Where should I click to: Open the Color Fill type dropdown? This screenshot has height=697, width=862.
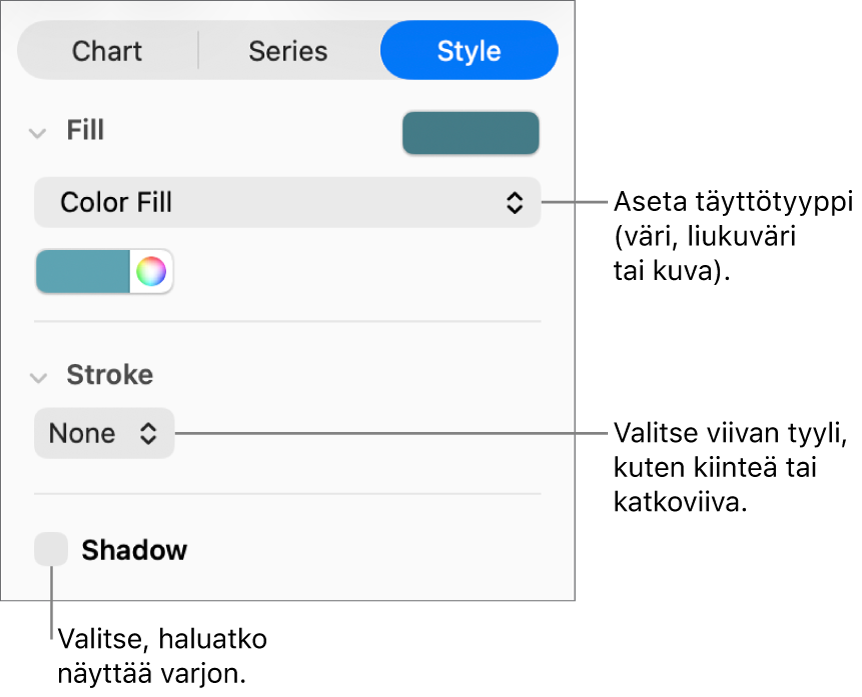[287, 203]
